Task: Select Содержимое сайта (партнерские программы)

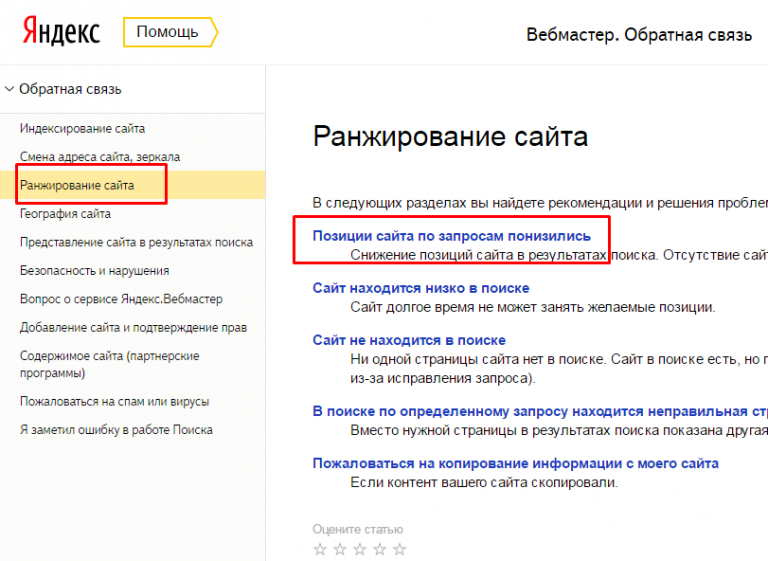Action: [109, 364]
